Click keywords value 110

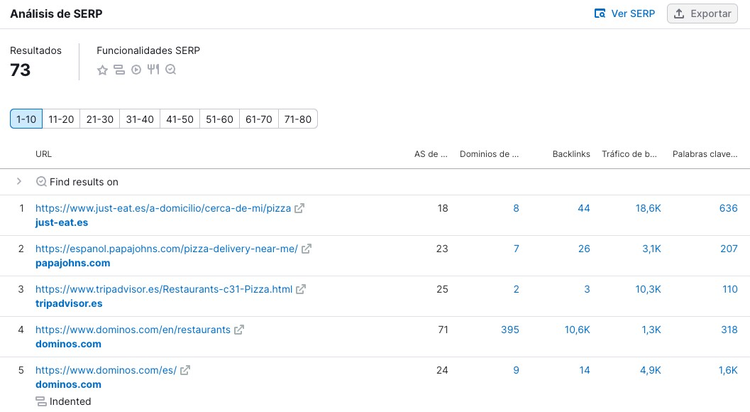click(730, 290)
